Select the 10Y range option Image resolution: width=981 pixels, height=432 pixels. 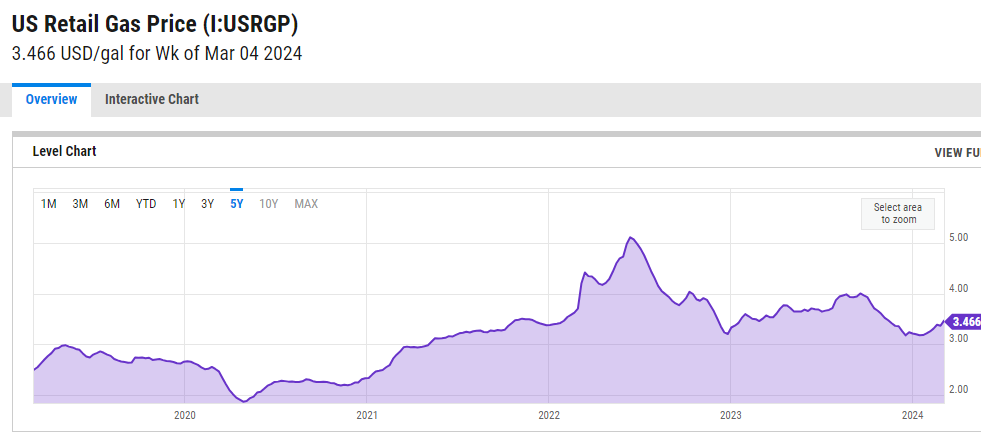tap(268, 203)
